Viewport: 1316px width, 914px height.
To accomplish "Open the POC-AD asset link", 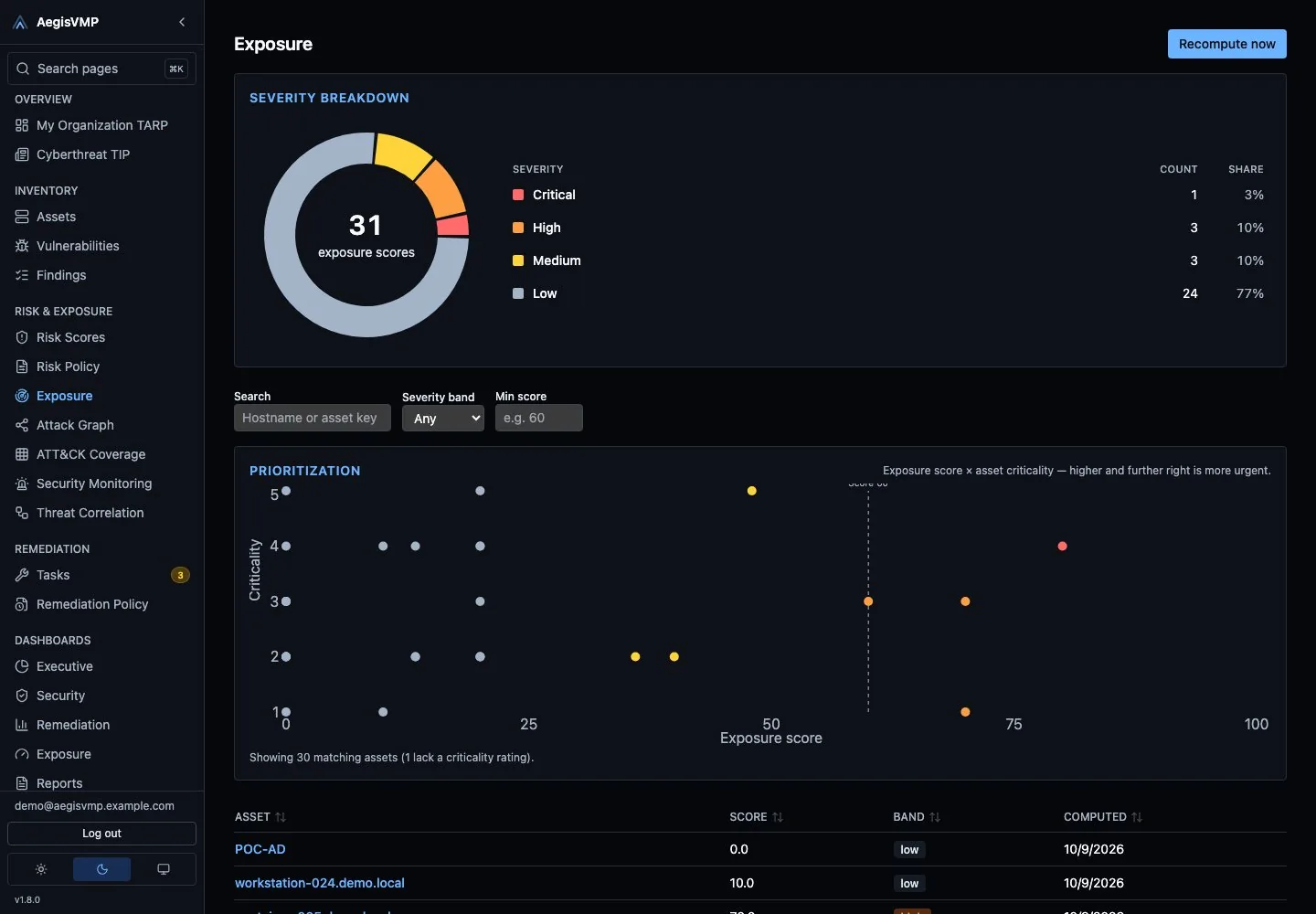I will [260, 849].
